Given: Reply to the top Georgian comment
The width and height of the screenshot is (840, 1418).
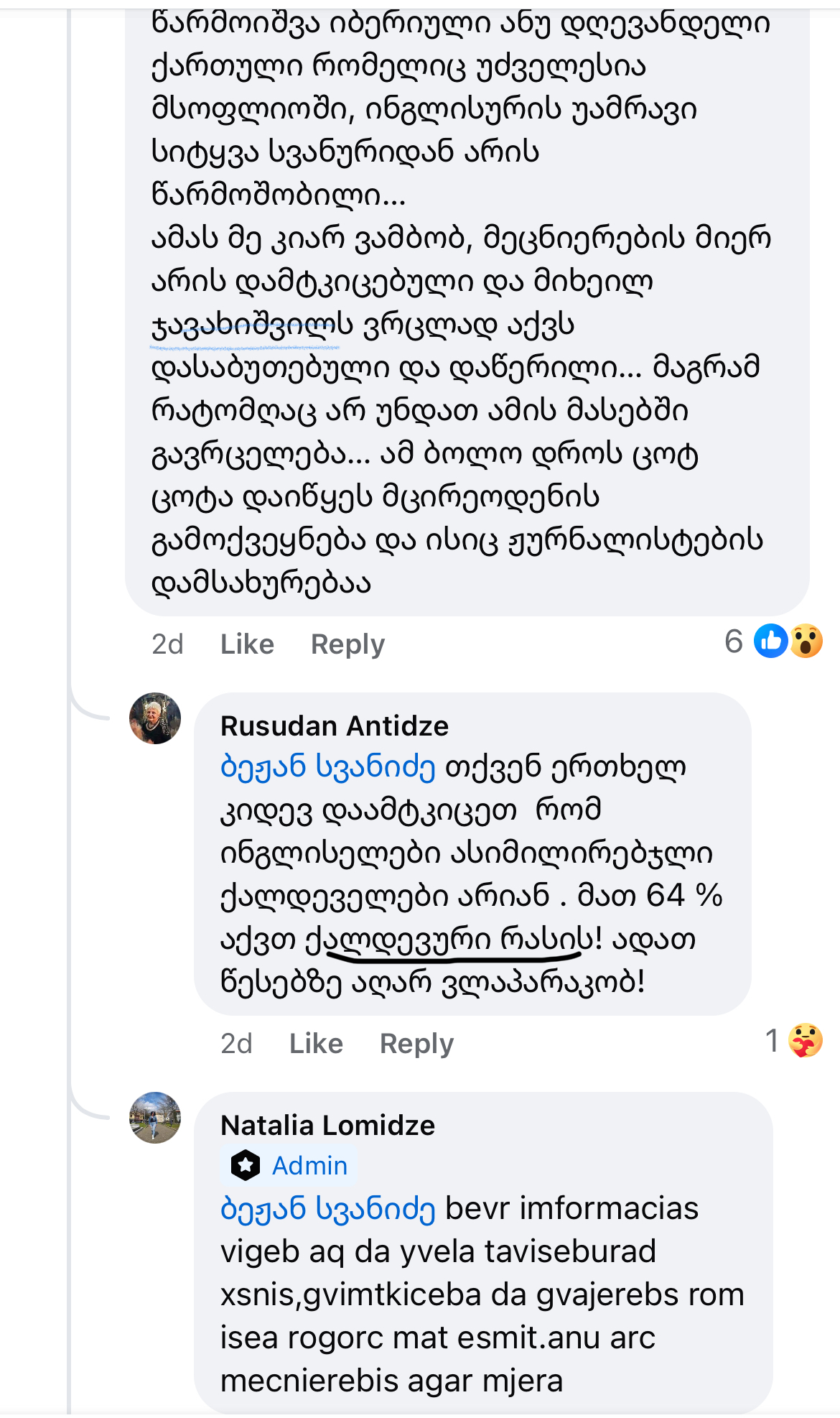Looking at the screenshot, I should 347,644.
